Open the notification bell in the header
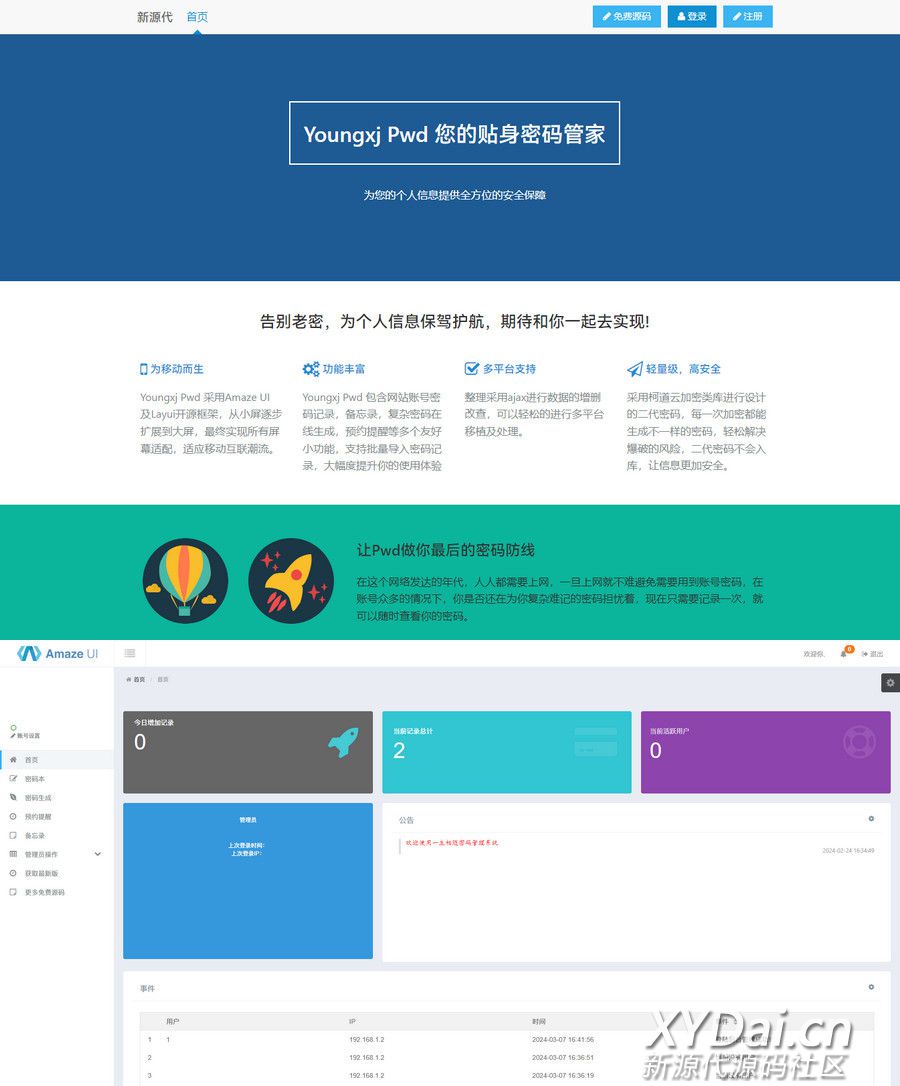Viewport: 900px width, 1086px height. pos(843,654)
